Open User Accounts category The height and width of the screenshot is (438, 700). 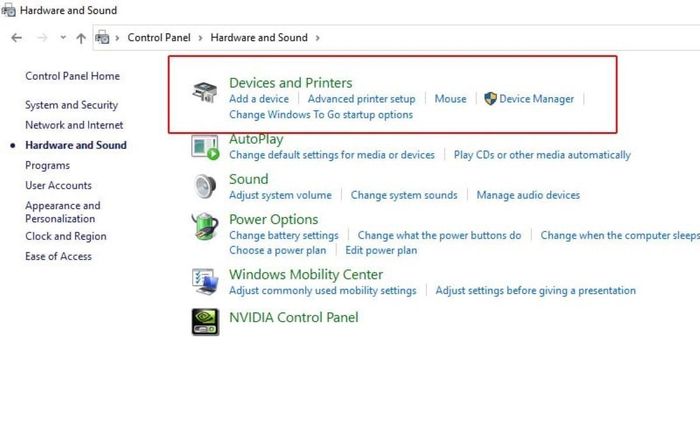(58, 185)
